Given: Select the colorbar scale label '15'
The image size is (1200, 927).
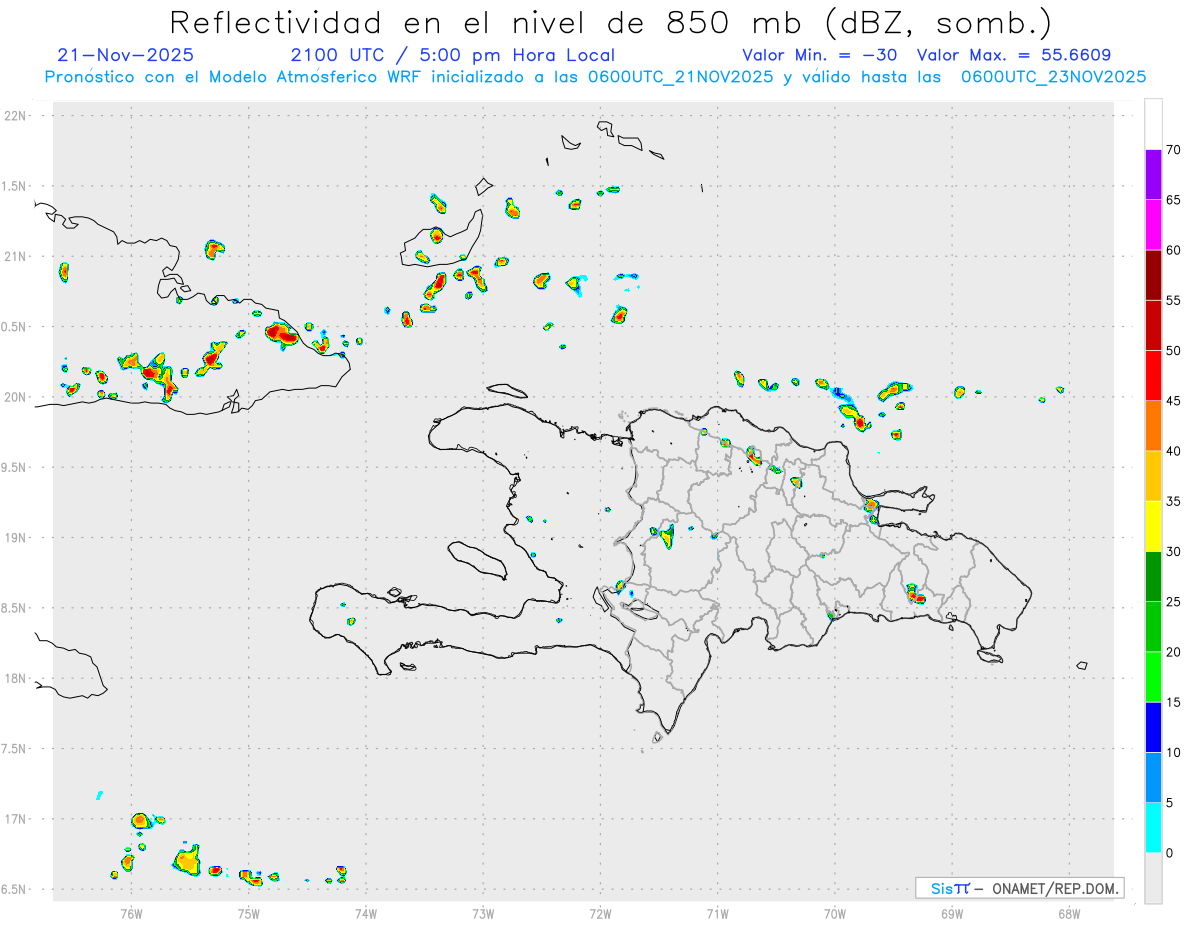Looking at the screenshot, I should [x=1174, y=702].
